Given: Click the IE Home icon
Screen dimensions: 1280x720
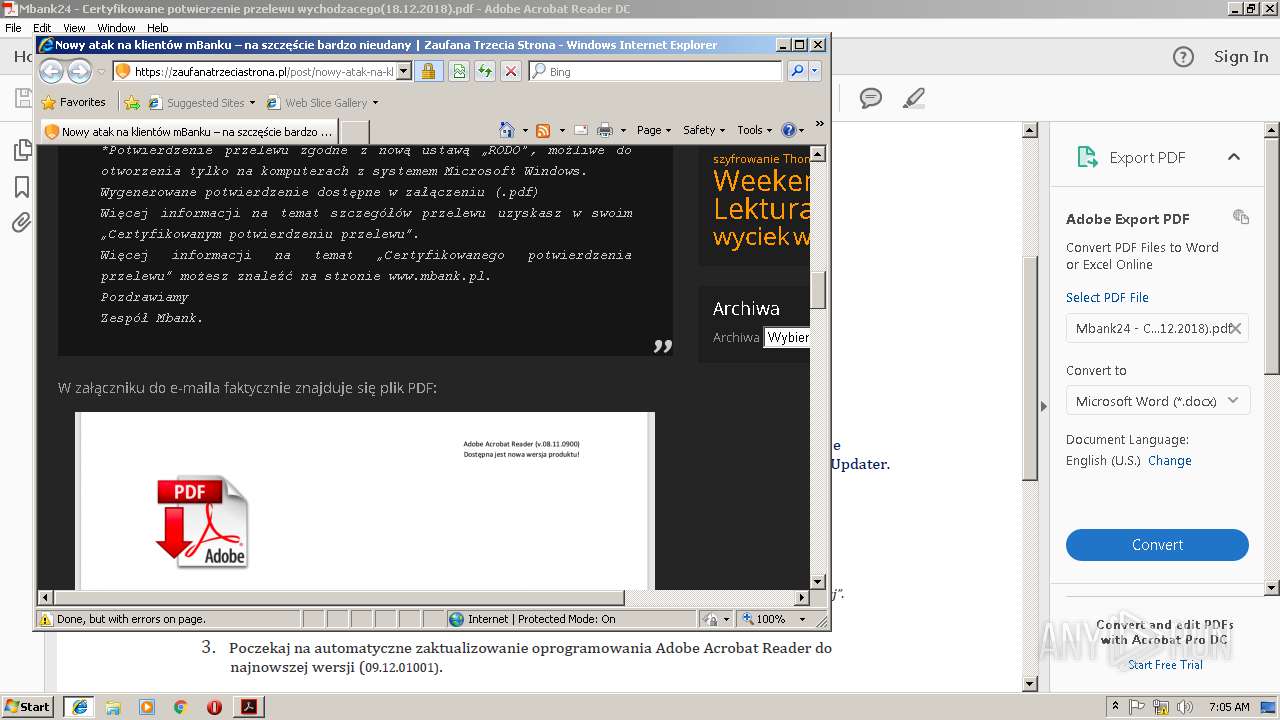Looking at the screenshot, I should [507, 130].
